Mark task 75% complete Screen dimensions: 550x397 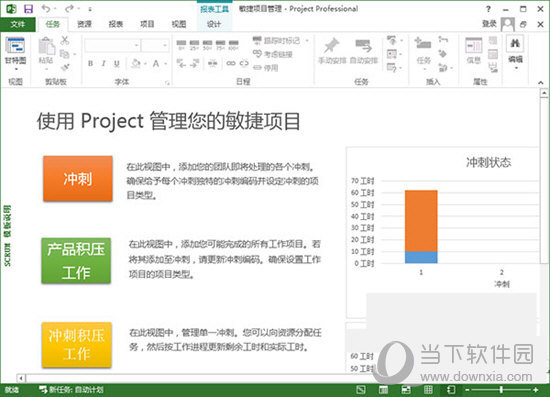click(220, 45)
